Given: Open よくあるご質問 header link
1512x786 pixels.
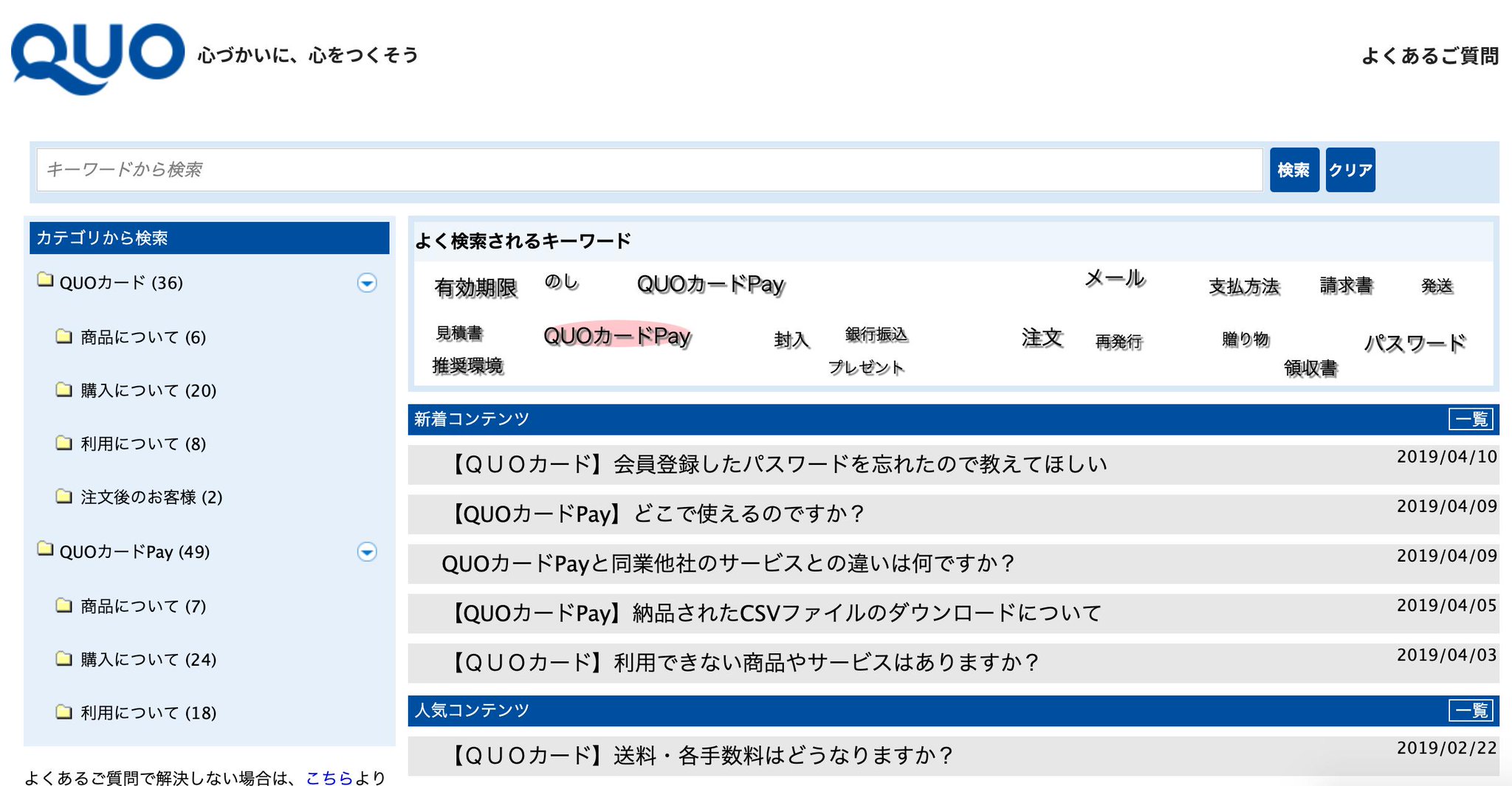Looking at the screenshot, I should click(x=1430, y=56).
